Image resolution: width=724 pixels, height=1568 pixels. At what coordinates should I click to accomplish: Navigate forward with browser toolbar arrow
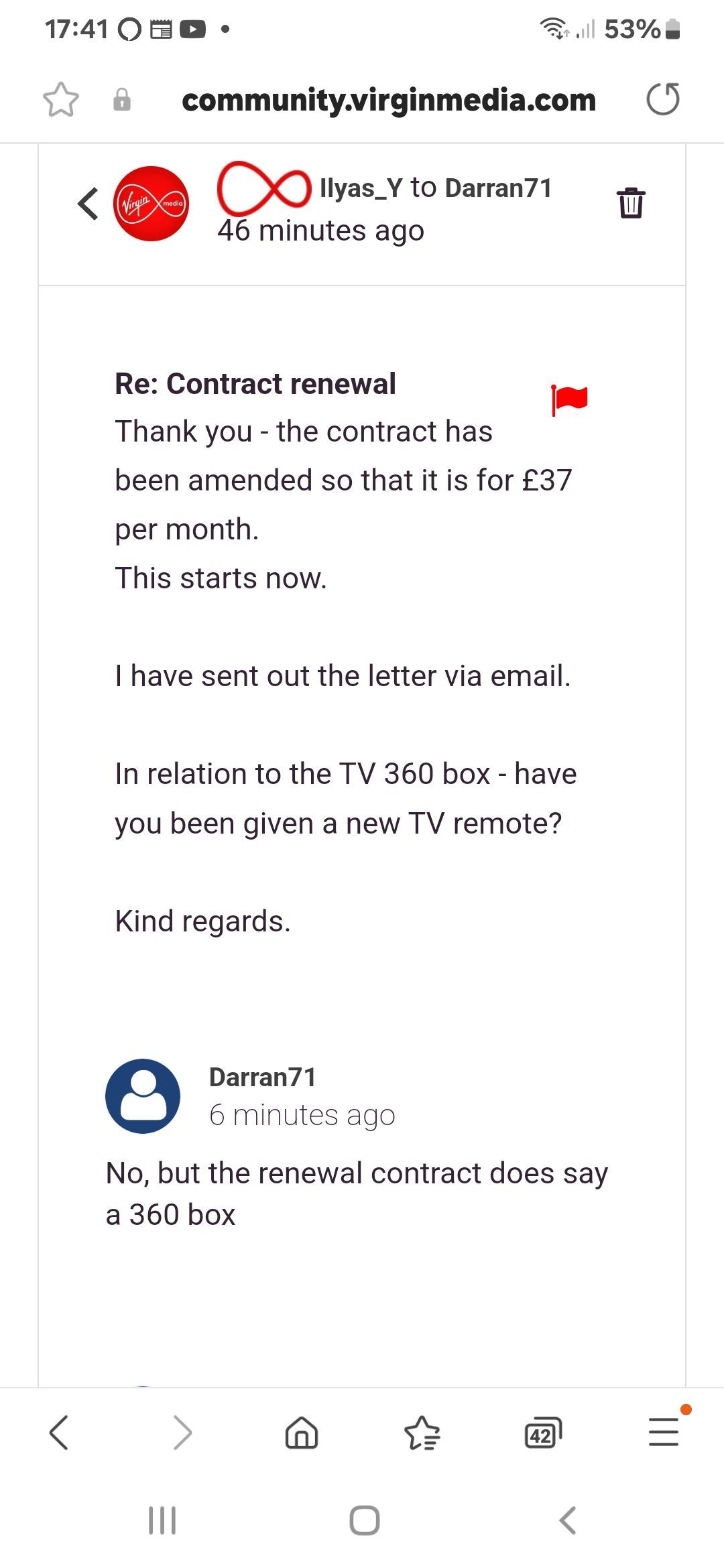pyautogui.click(x=182, y=1433)
